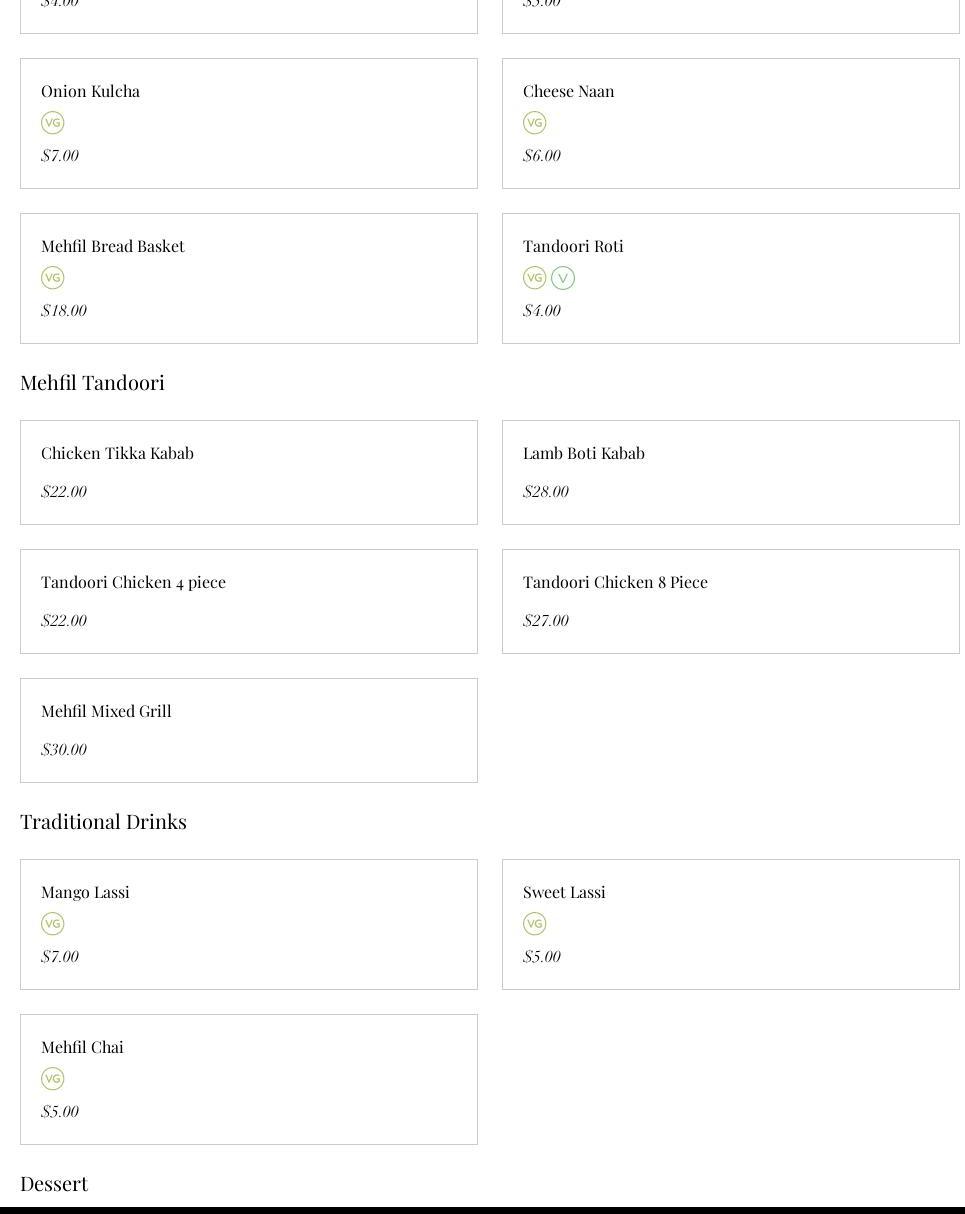Select Tandoori Chicken 8 Piece card
This screenshot has width=965, height=1214.
pos(730,601)
